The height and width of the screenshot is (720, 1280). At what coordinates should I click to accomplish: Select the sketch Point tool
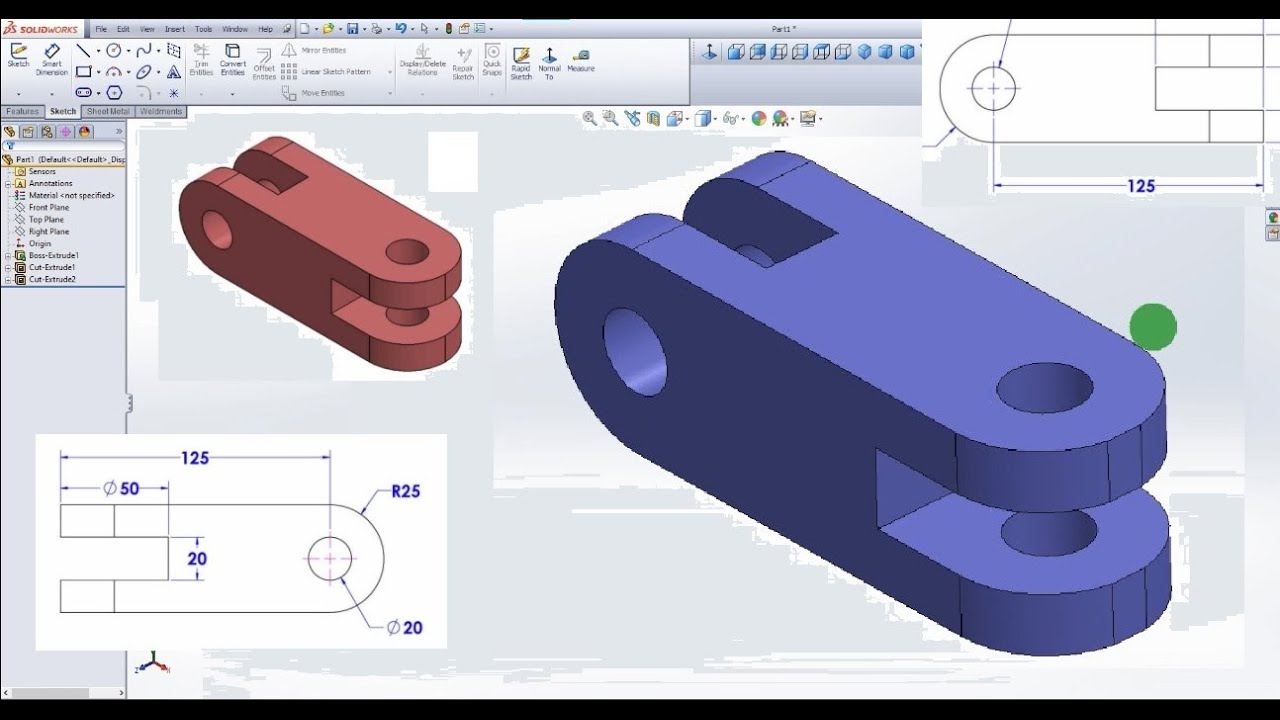[x=174, y=93]
